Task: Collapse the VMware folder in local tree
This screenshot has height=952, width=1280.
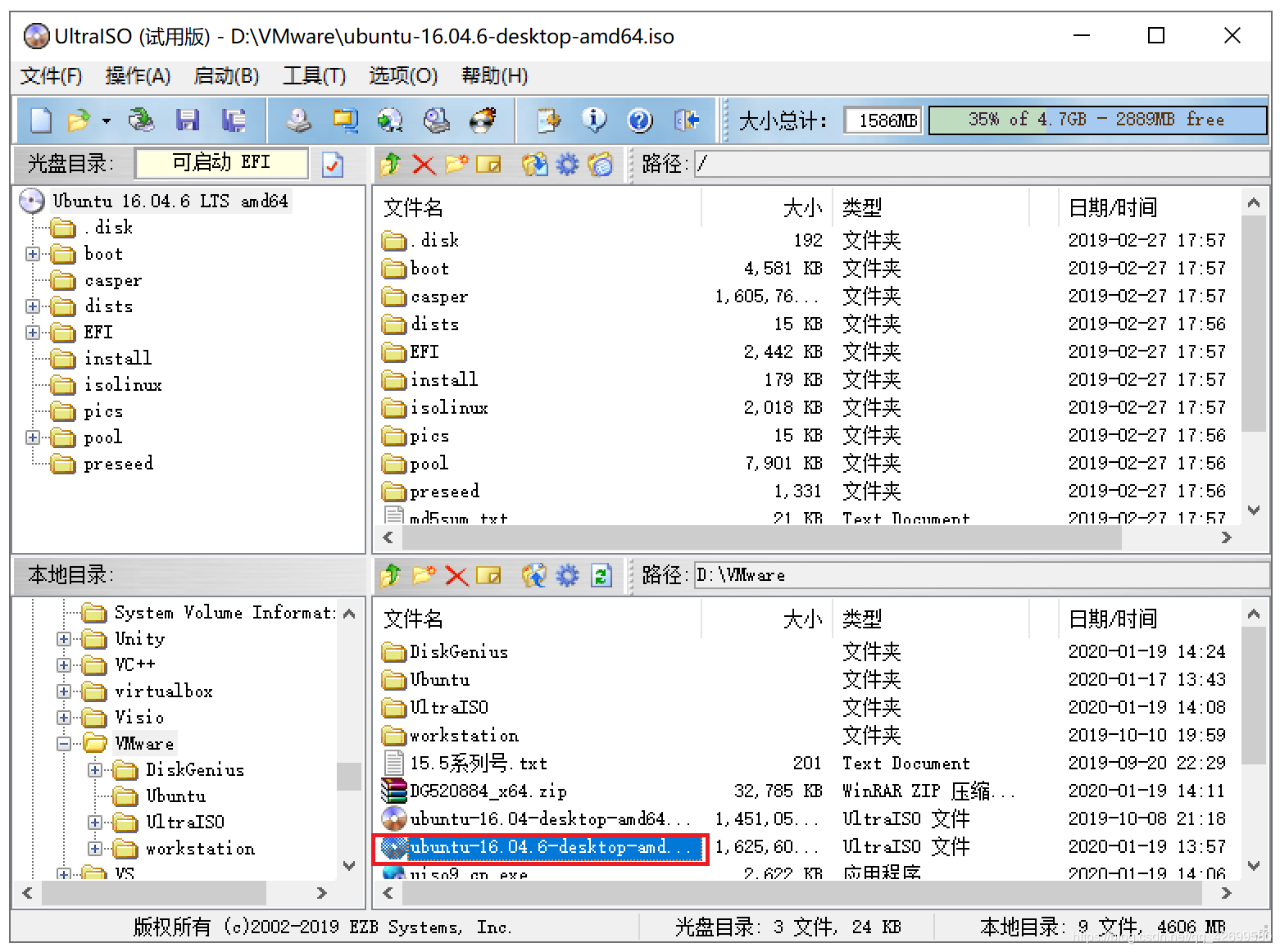Action: pyautogui.click(x=64, y=744)
